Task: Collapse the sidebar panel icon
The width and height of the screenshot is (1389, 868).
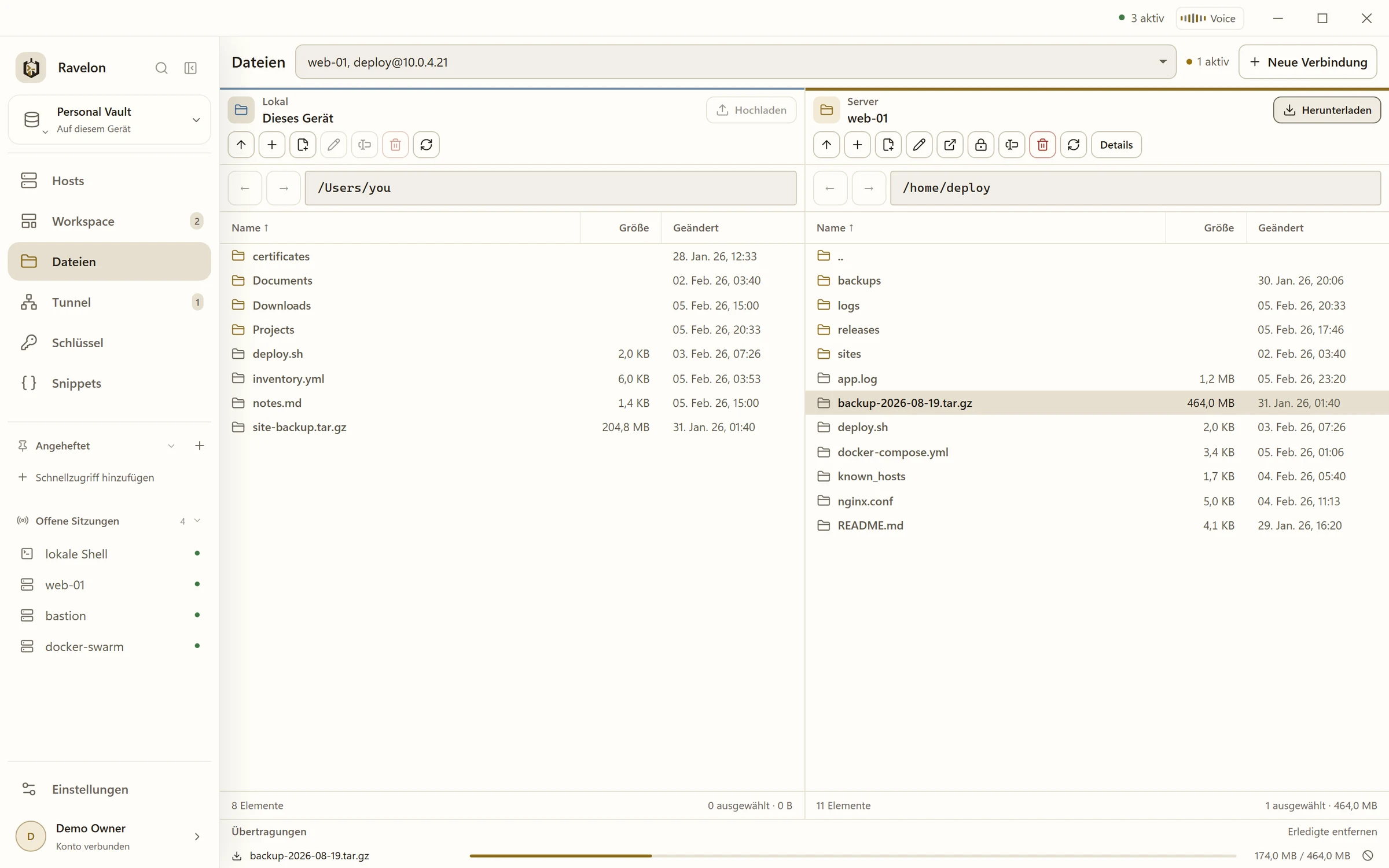Action: [x=190, y=68]
